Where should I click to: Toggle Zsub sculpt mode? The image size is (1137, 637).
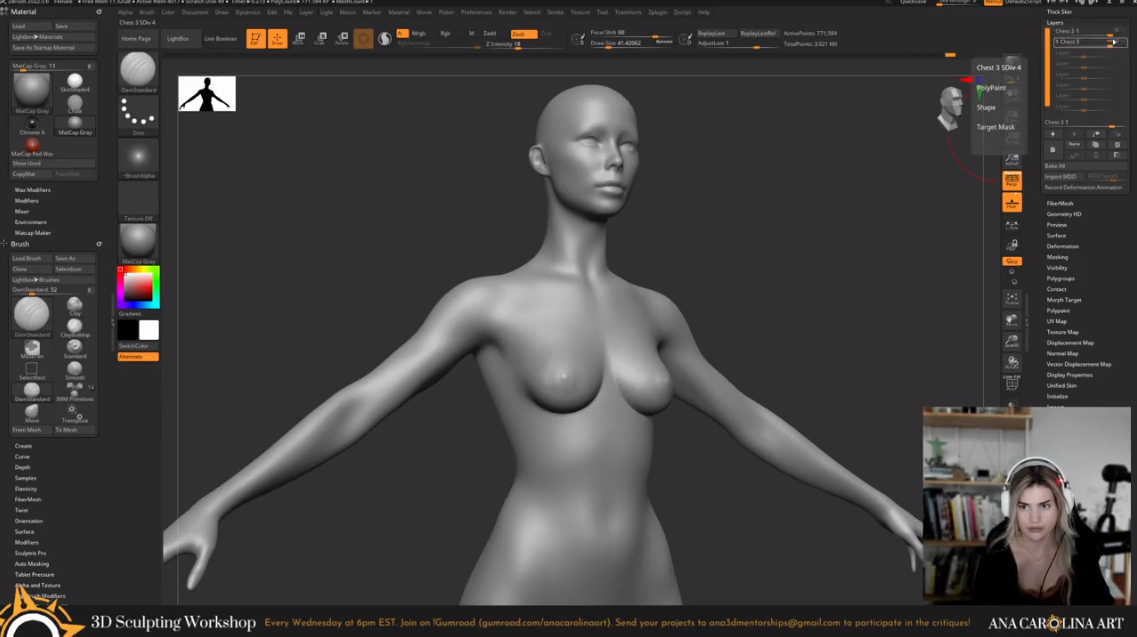point(524,34)
